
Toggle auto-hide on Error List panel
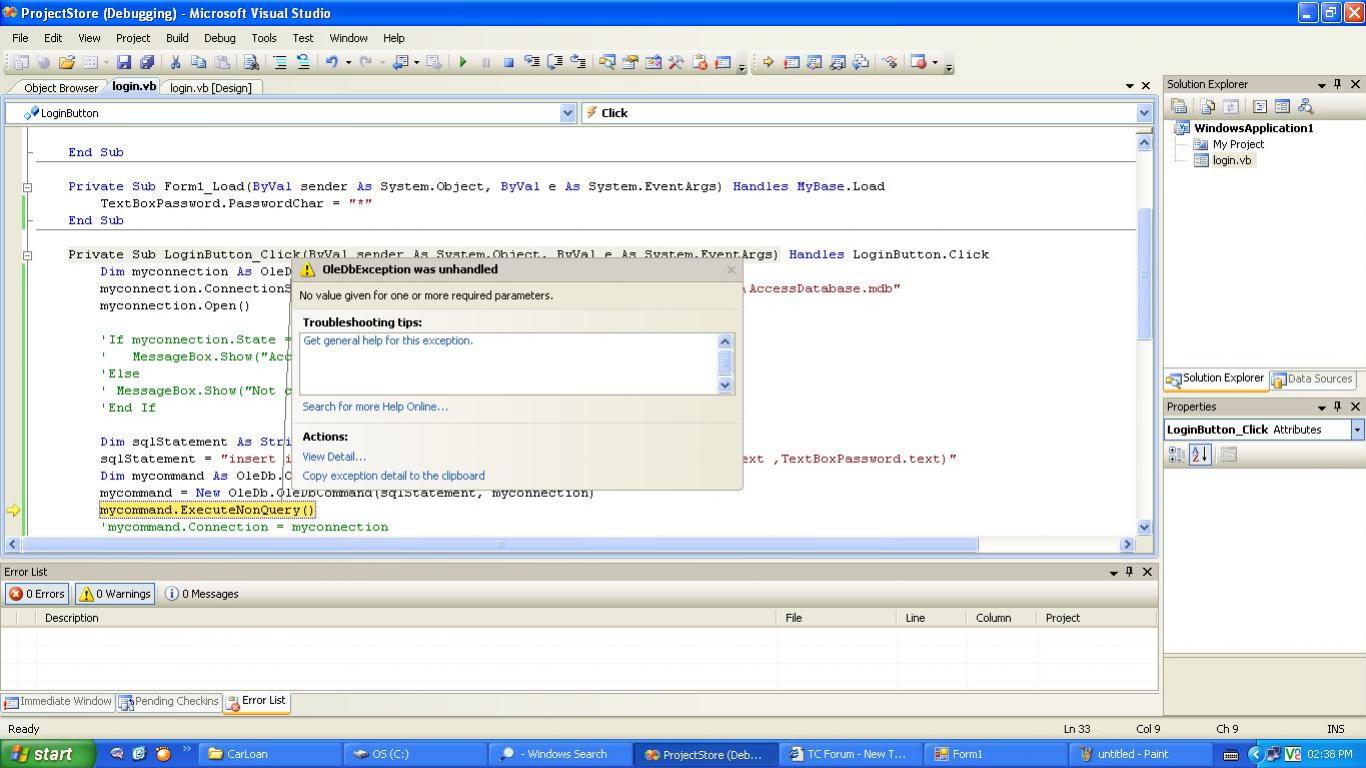[1130, 572]
